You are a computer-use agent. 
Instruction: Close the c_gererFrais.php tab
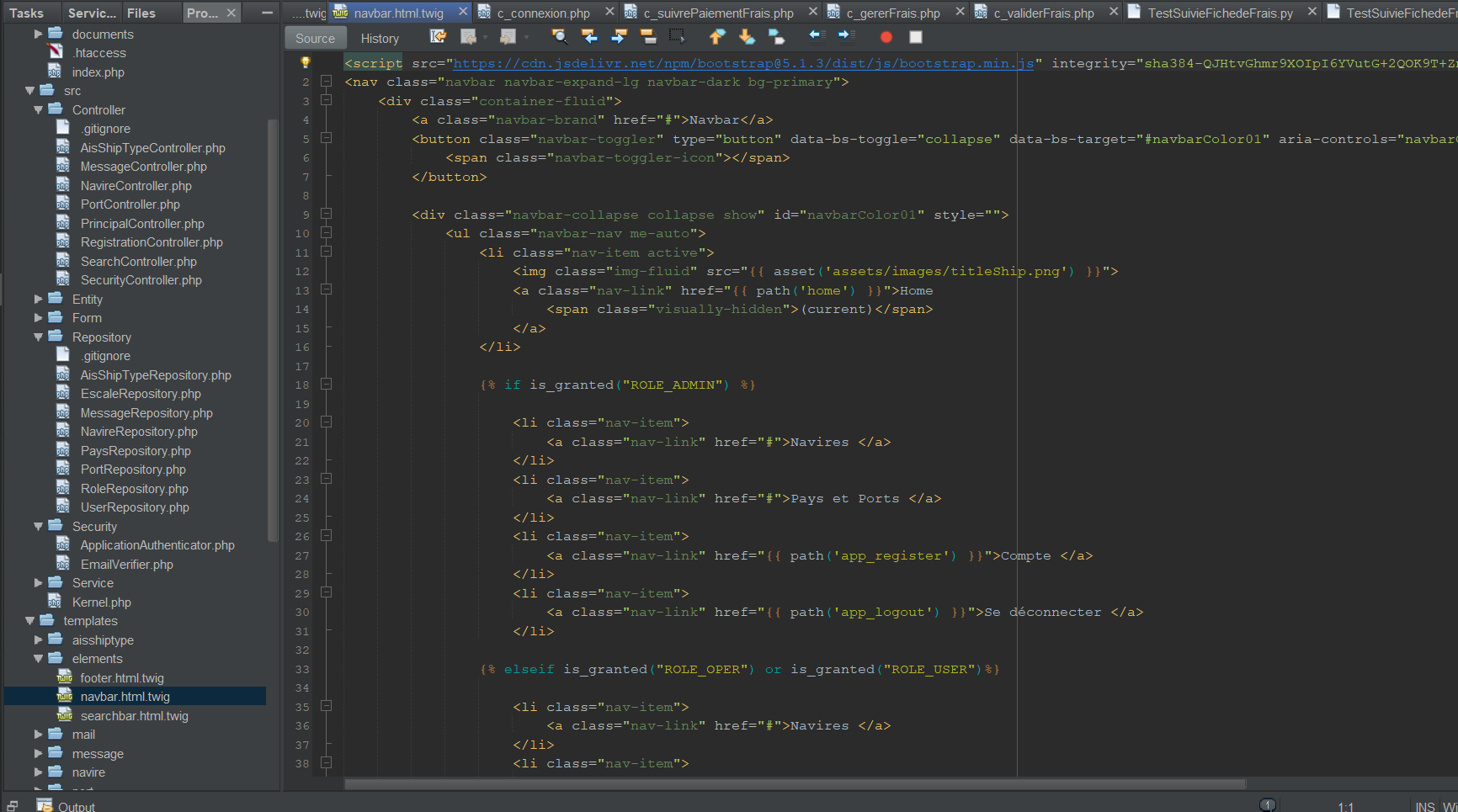(960, 12)
